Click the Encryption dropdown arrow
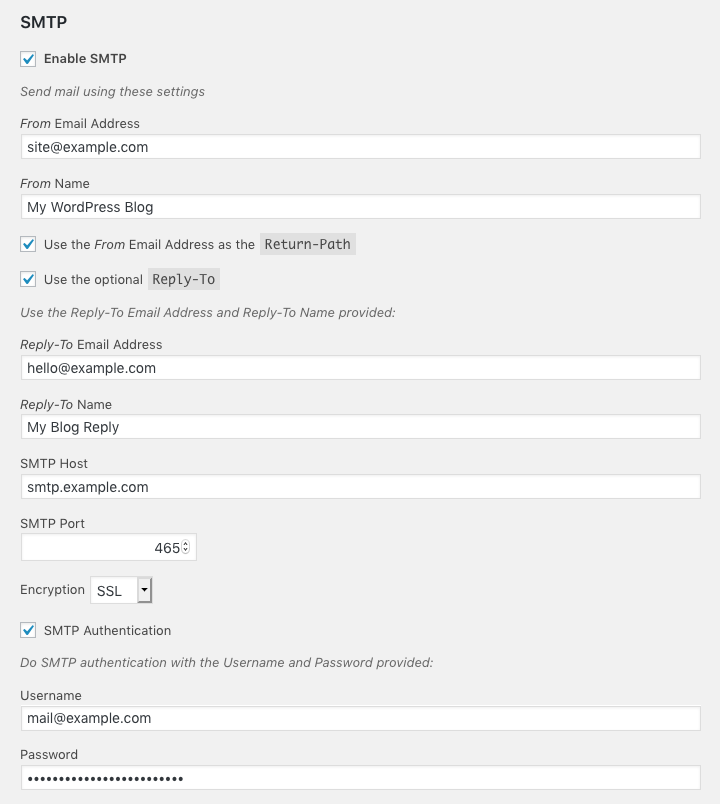Viewport: 720px width, 804px height. click(x=144, y=590)
